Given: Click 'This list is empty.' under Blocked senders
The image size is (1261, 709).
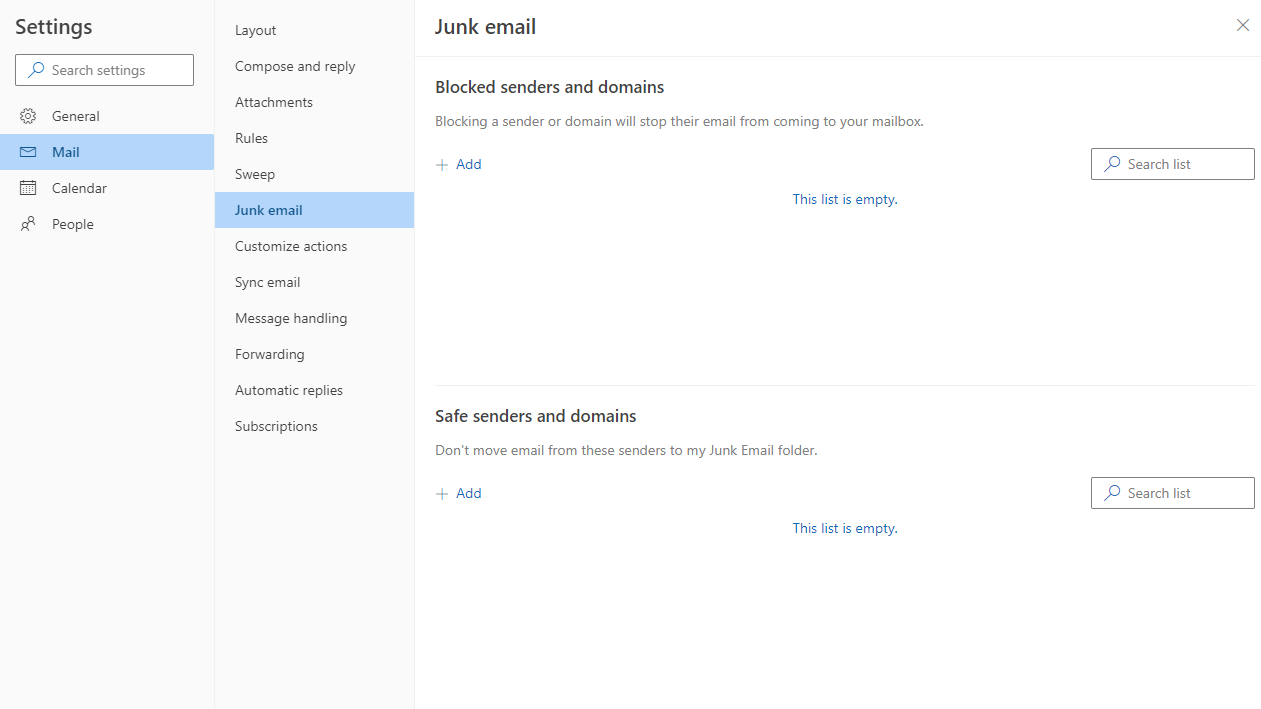Looking at the screenshot, I should click(x=845, y=199).
